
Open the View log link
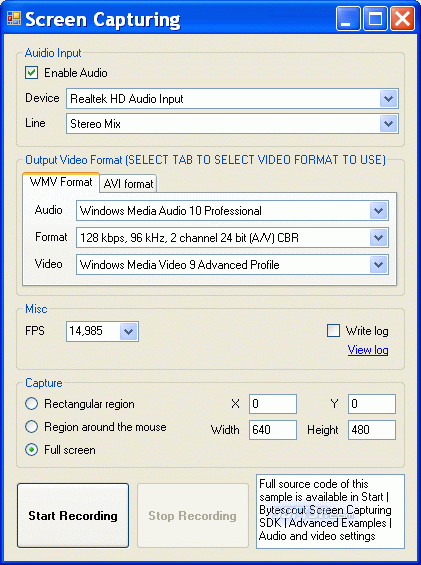tap(368, 350)
